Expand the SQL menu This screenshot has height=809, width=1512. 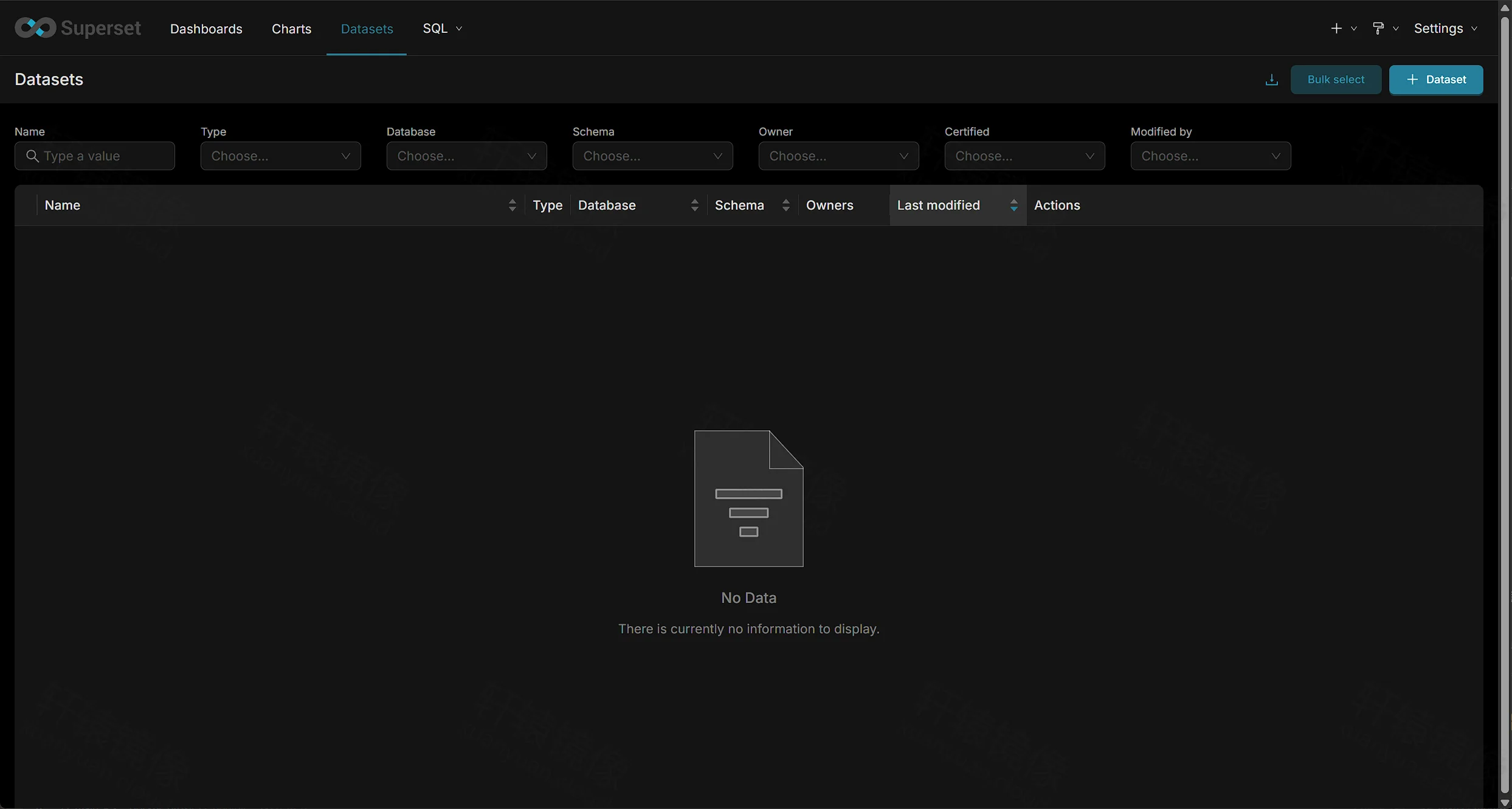click(443, 29)
